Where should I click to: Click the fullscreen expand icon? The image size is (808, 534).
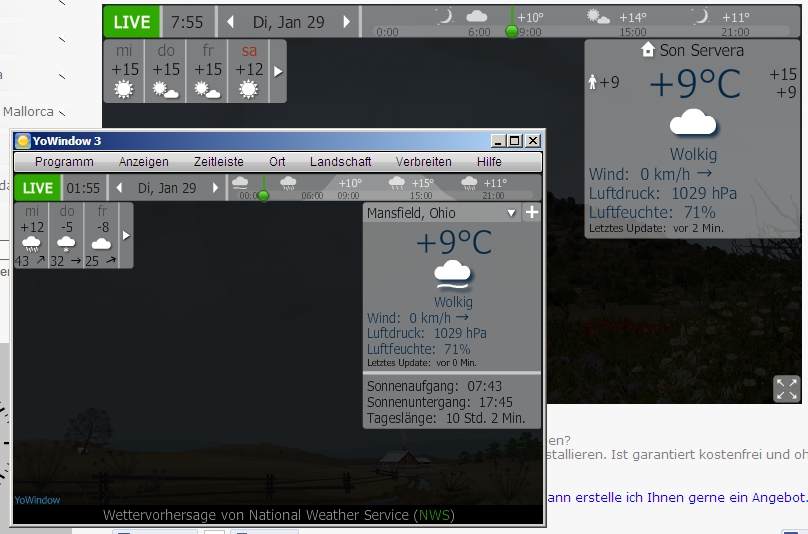786,389
